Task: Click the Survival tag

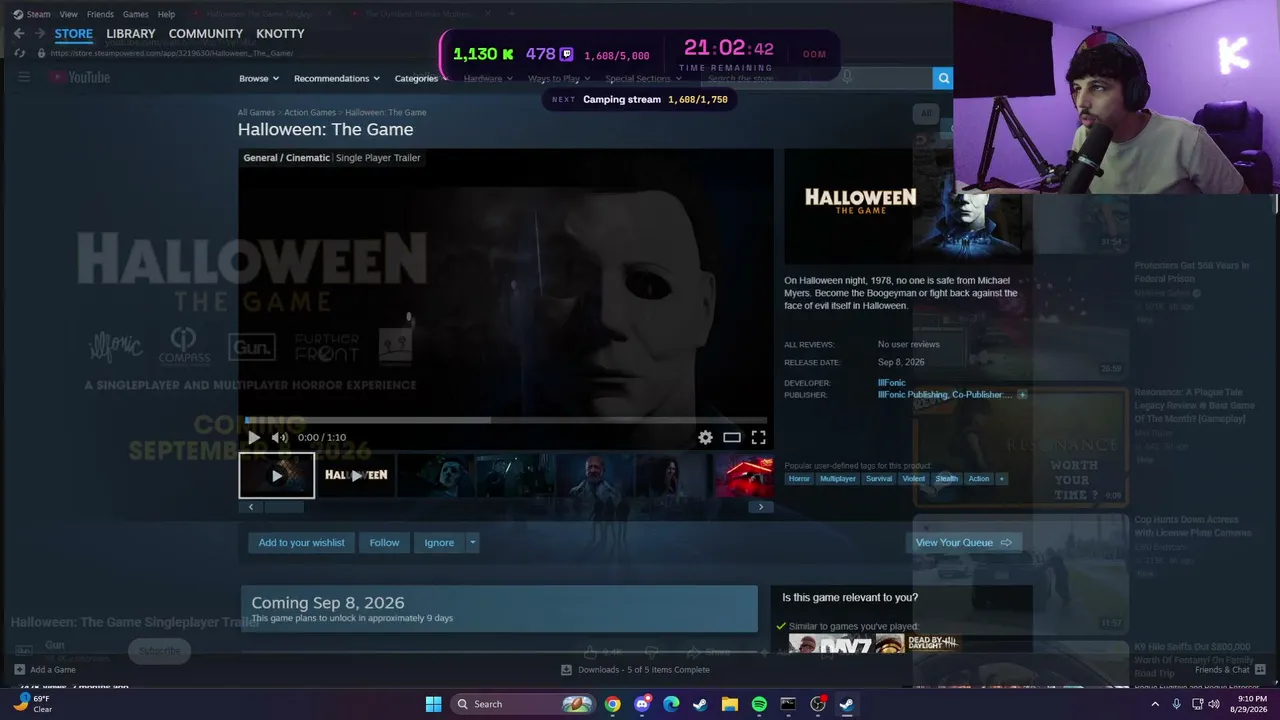Action: (x=879, y=479)
